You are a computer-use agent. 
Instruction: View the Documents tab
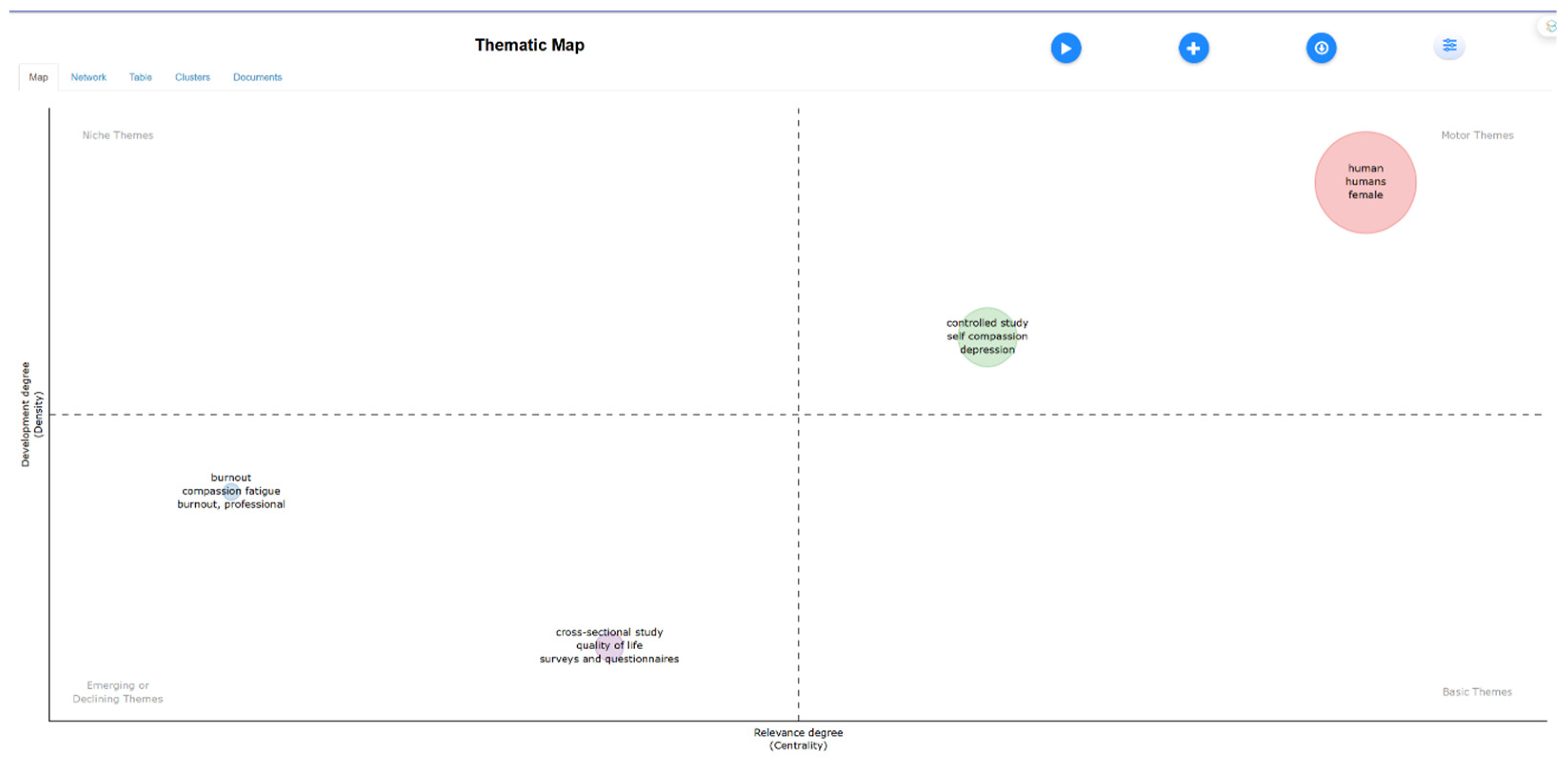pos(258,77)
